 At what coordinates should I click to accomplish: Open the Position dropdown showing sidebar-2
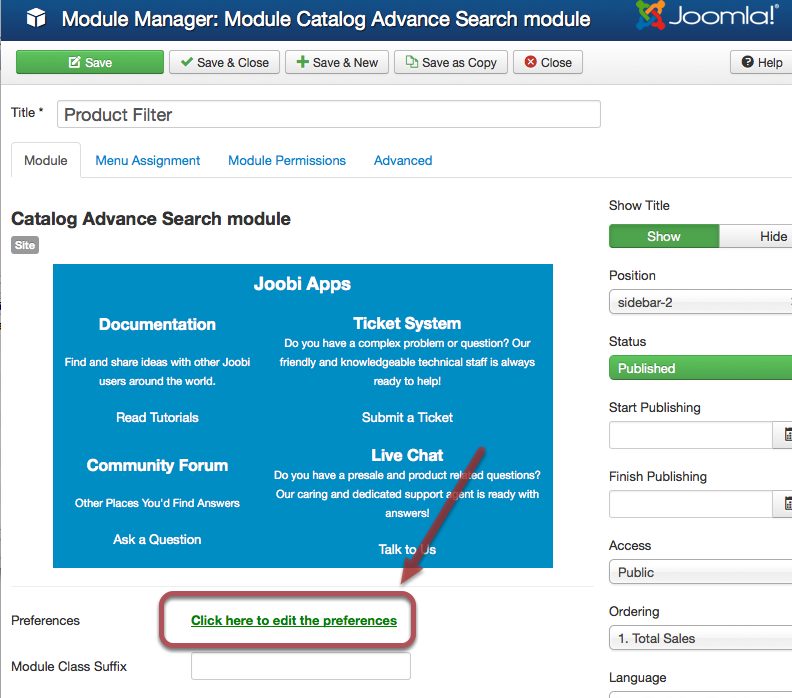pos(701,302)
